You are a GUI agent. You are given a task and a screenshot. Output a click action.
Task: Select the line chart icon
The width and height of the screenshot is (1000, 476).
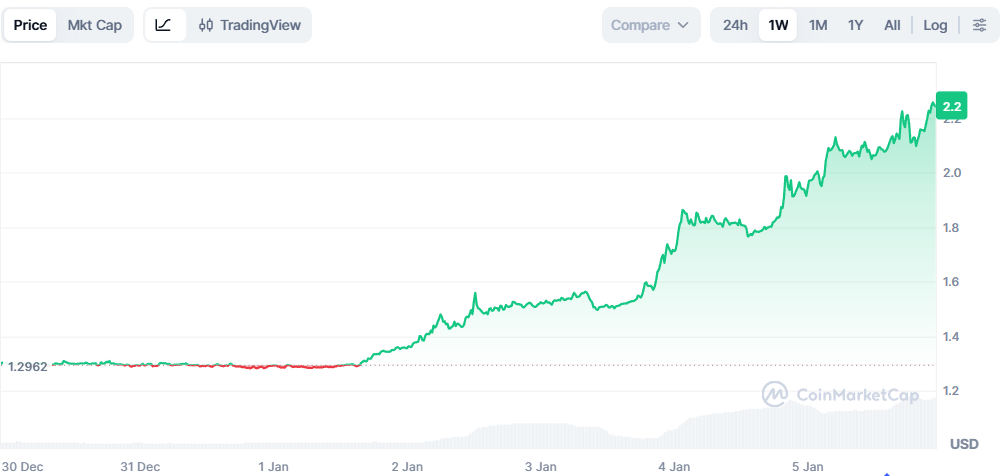(x=165, y=25)
